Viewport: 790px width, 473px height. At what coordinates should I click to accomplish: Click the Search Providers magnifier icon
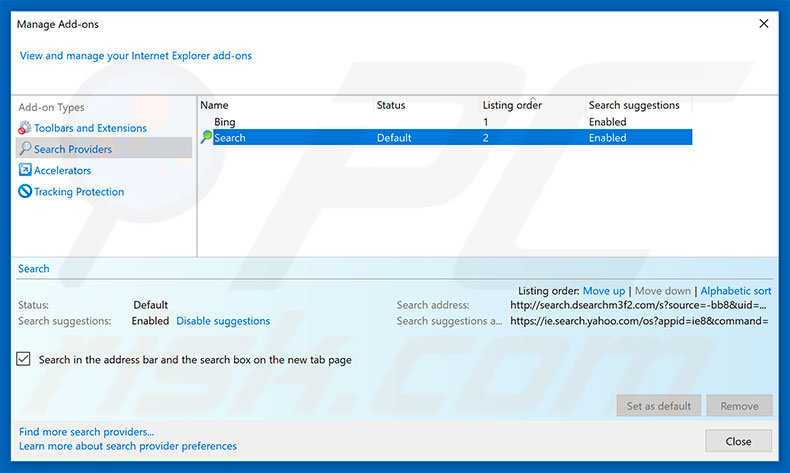(25, 148)
